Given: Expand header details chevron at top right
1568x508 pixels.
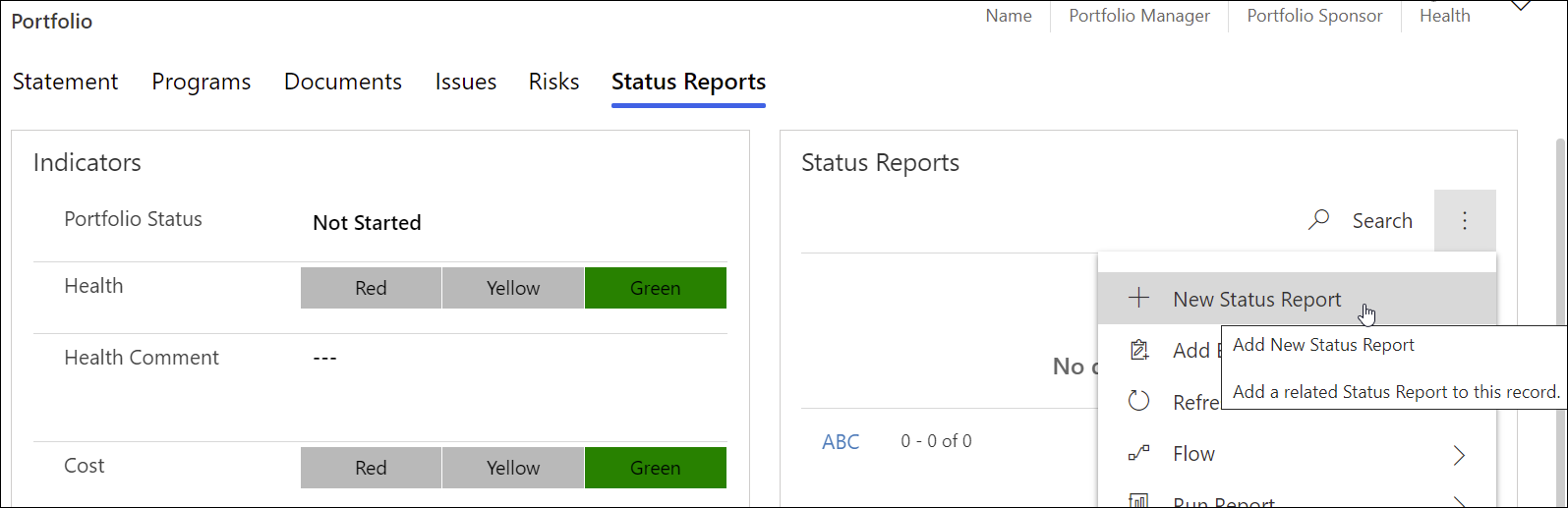Looking at the screenshot, I should pyautogui.click(x=1521, y=6).
